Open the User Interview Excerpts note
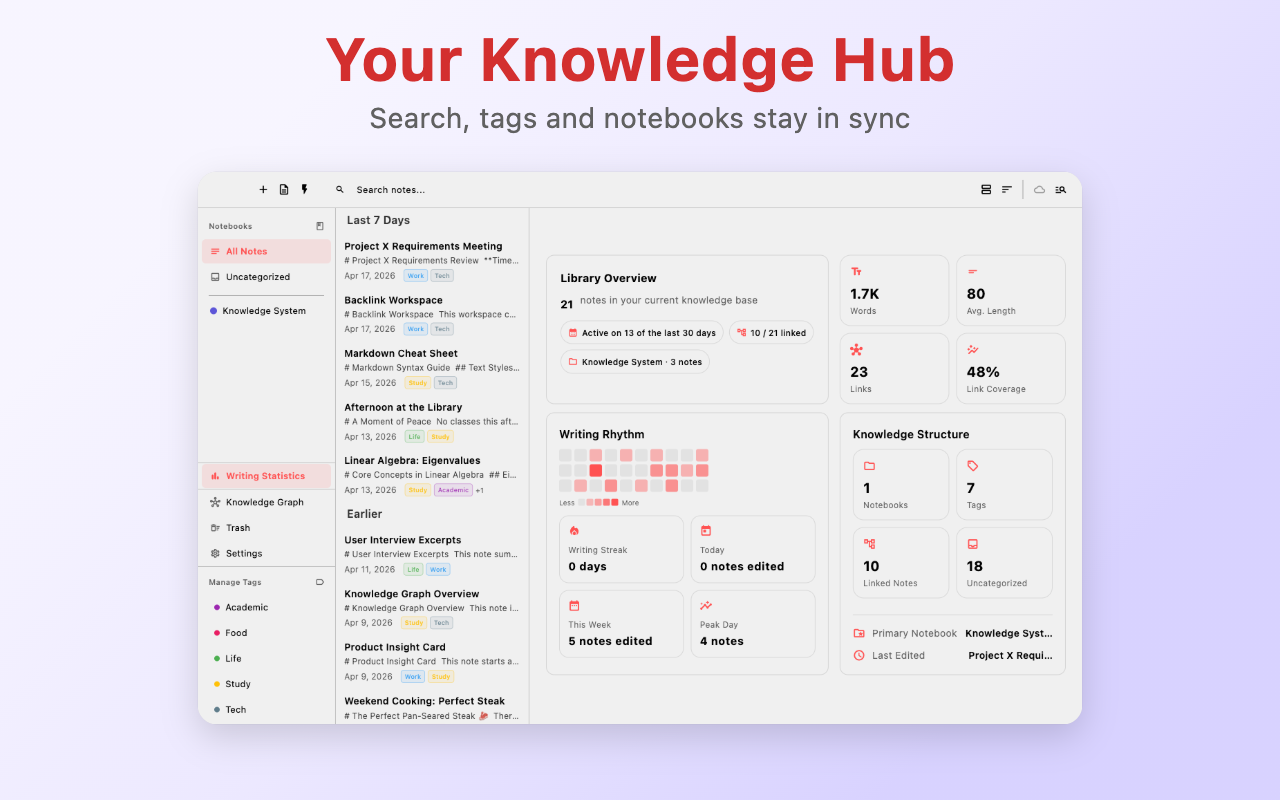Viewport: 1280px width, 800px height. point(432,554)
